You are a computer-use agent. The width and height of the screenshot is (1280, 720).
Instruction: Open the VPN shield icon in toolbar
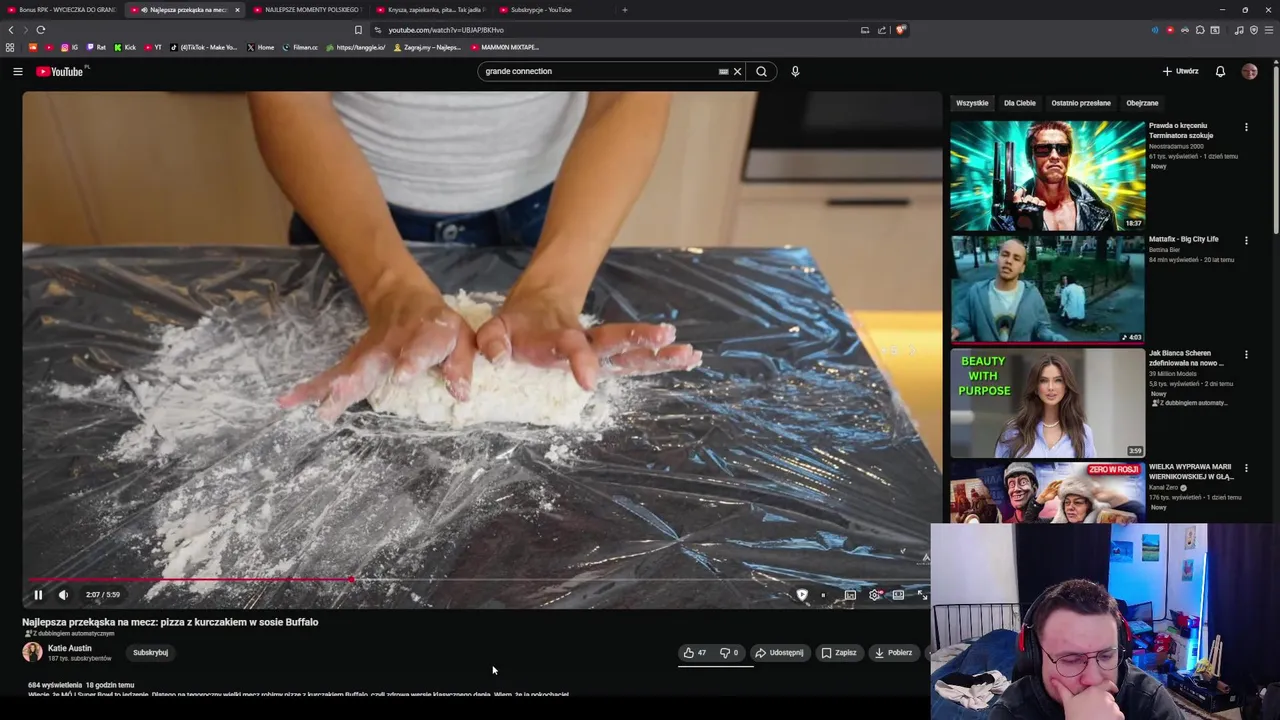click(1254, 30)
